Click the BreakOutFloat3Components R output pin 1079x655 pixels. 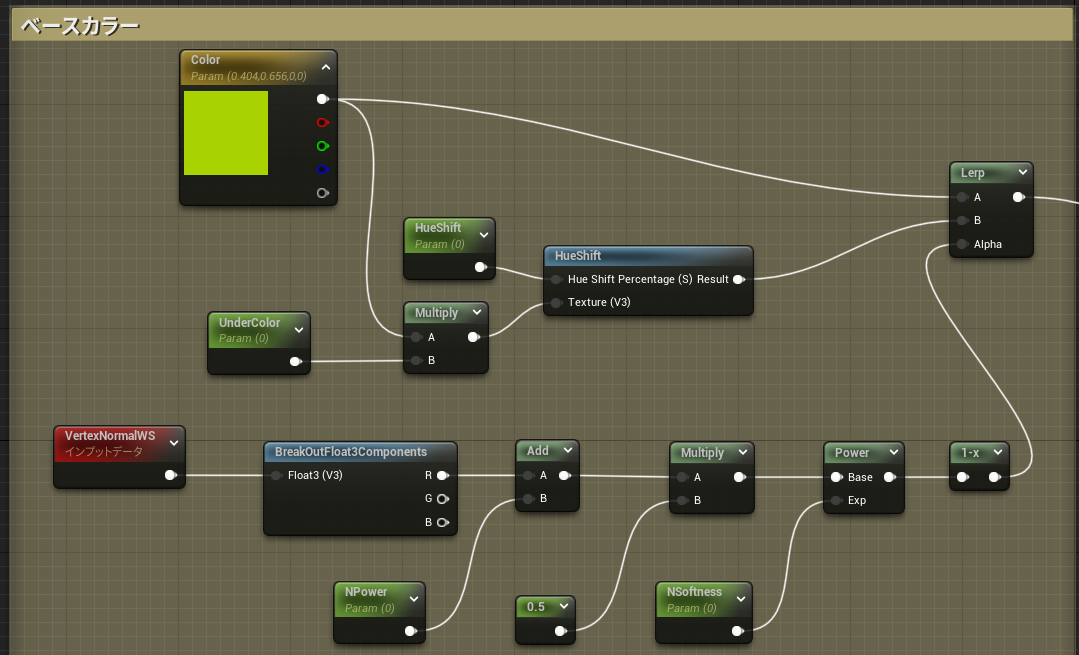443,475
